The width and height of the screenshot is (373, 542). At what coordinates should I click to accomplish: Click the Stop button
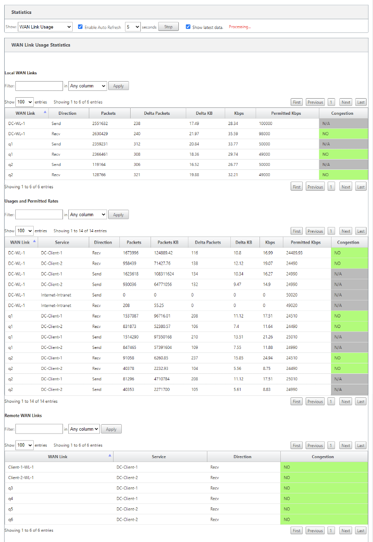point(168,27)
